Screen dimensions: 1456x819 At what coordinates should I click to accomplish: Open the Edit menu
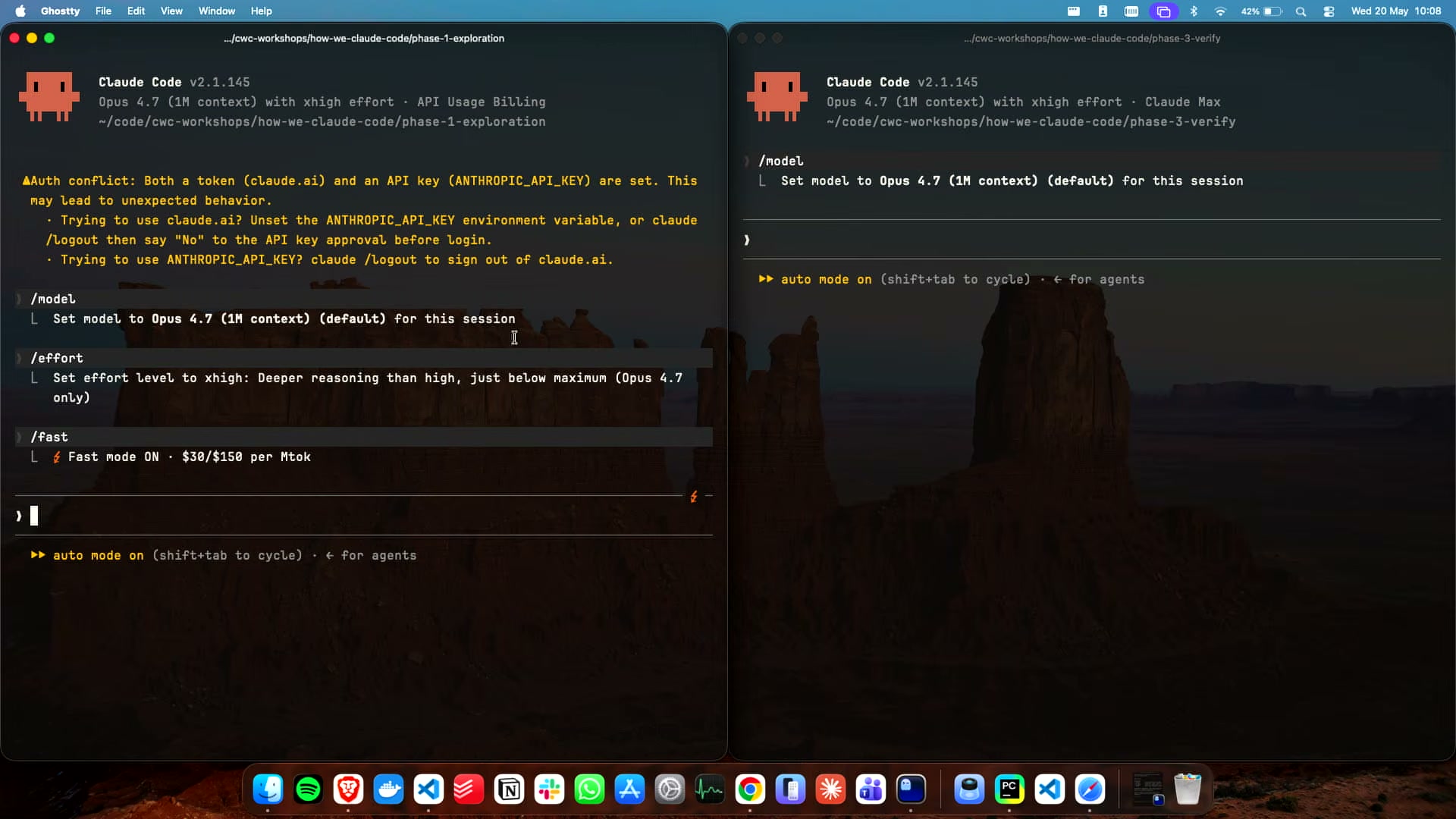click(x=136, y=11)
